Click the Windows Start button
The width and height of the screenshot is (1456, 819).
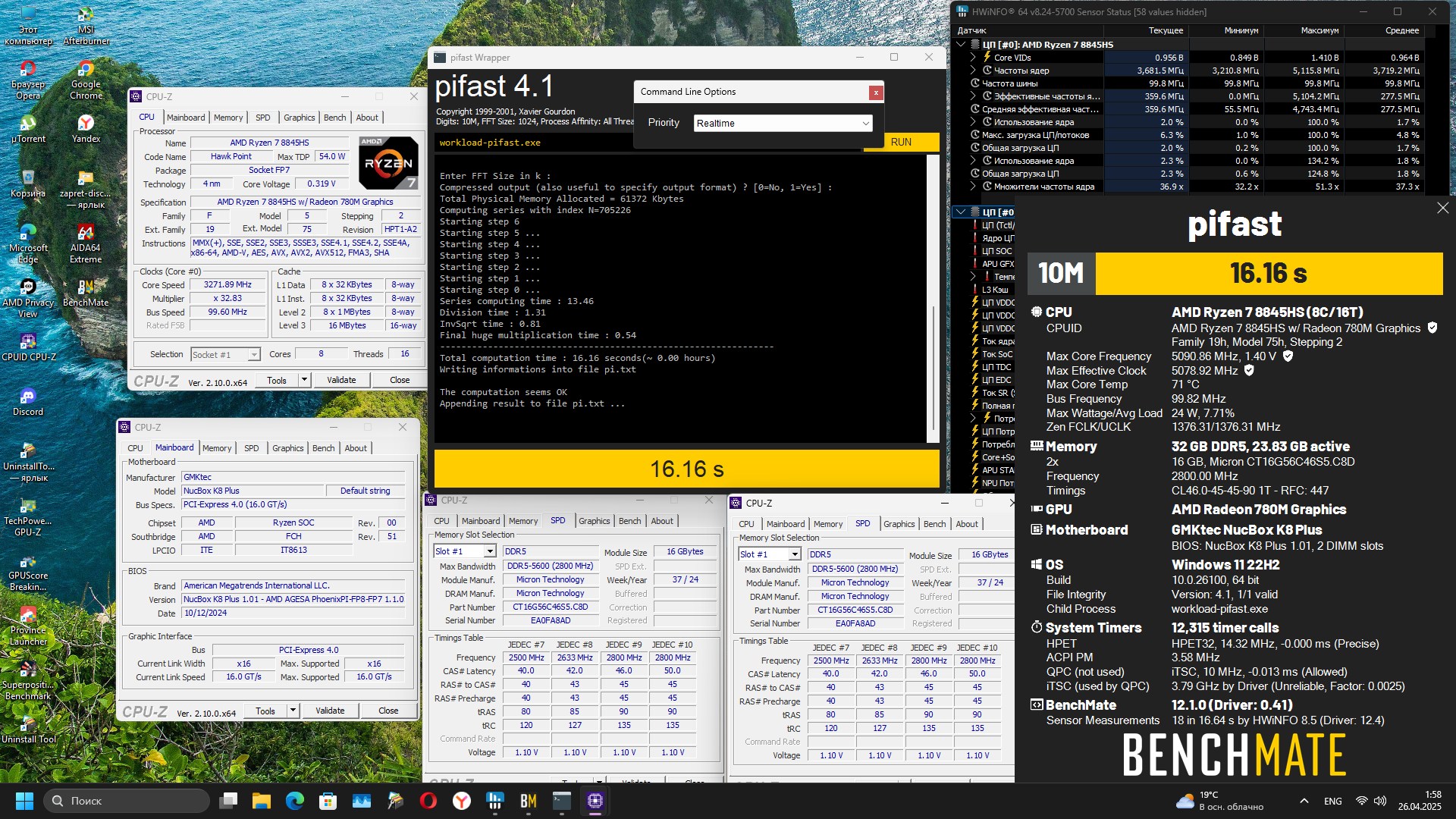(x=24, y=801)
